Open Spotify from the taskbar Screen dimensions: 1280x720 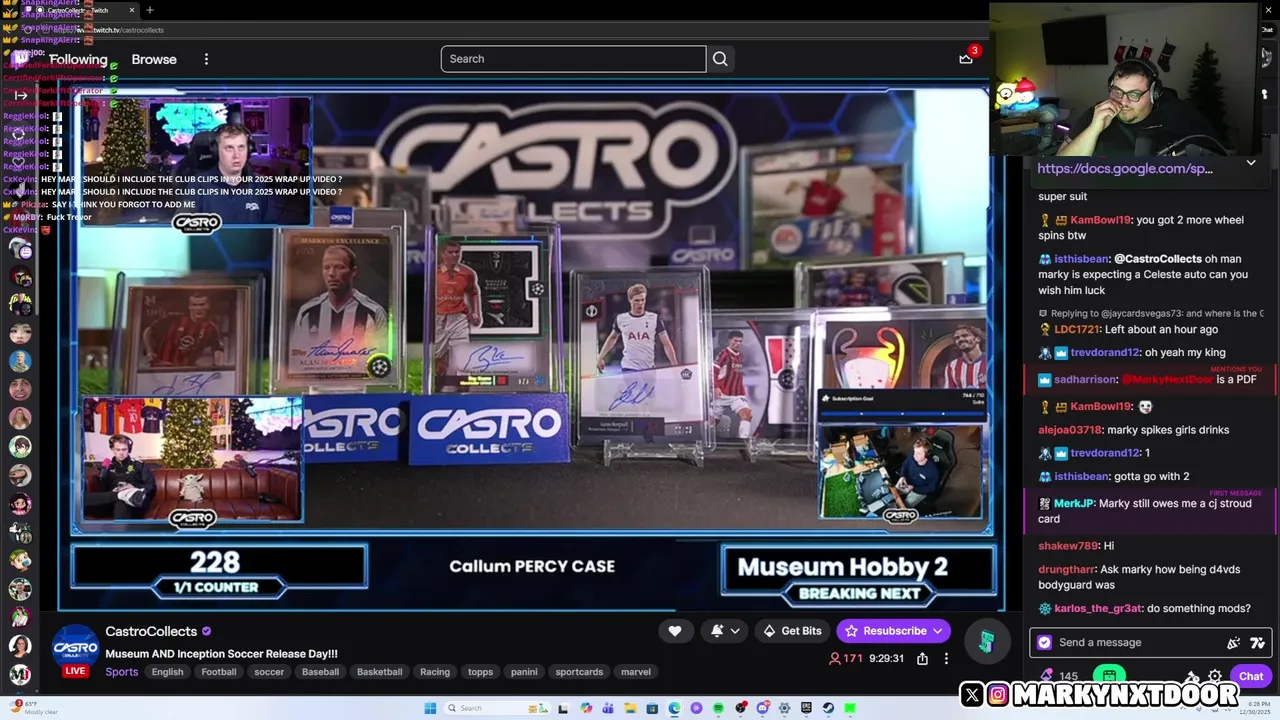tap(718, 708)
